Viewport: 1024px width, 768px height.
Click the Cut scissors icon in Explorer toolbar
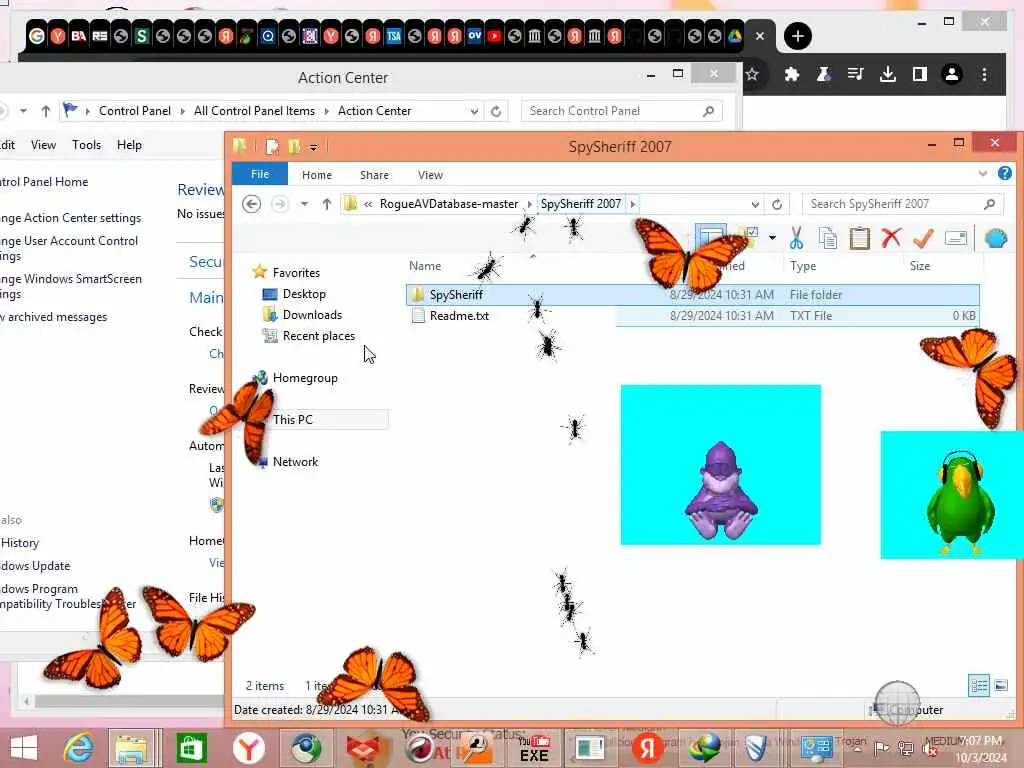click(x=796, y=238)
